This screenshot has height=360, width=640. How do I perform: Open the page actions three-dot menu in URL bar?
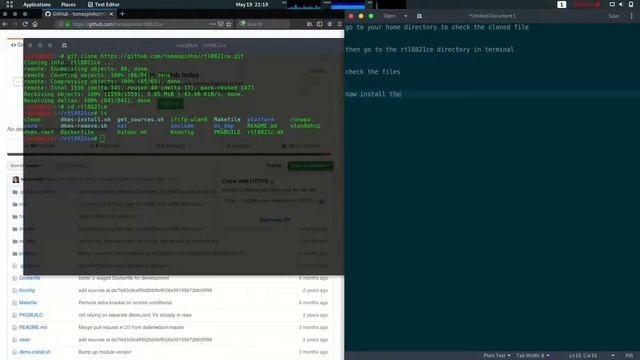click(212, 24)
